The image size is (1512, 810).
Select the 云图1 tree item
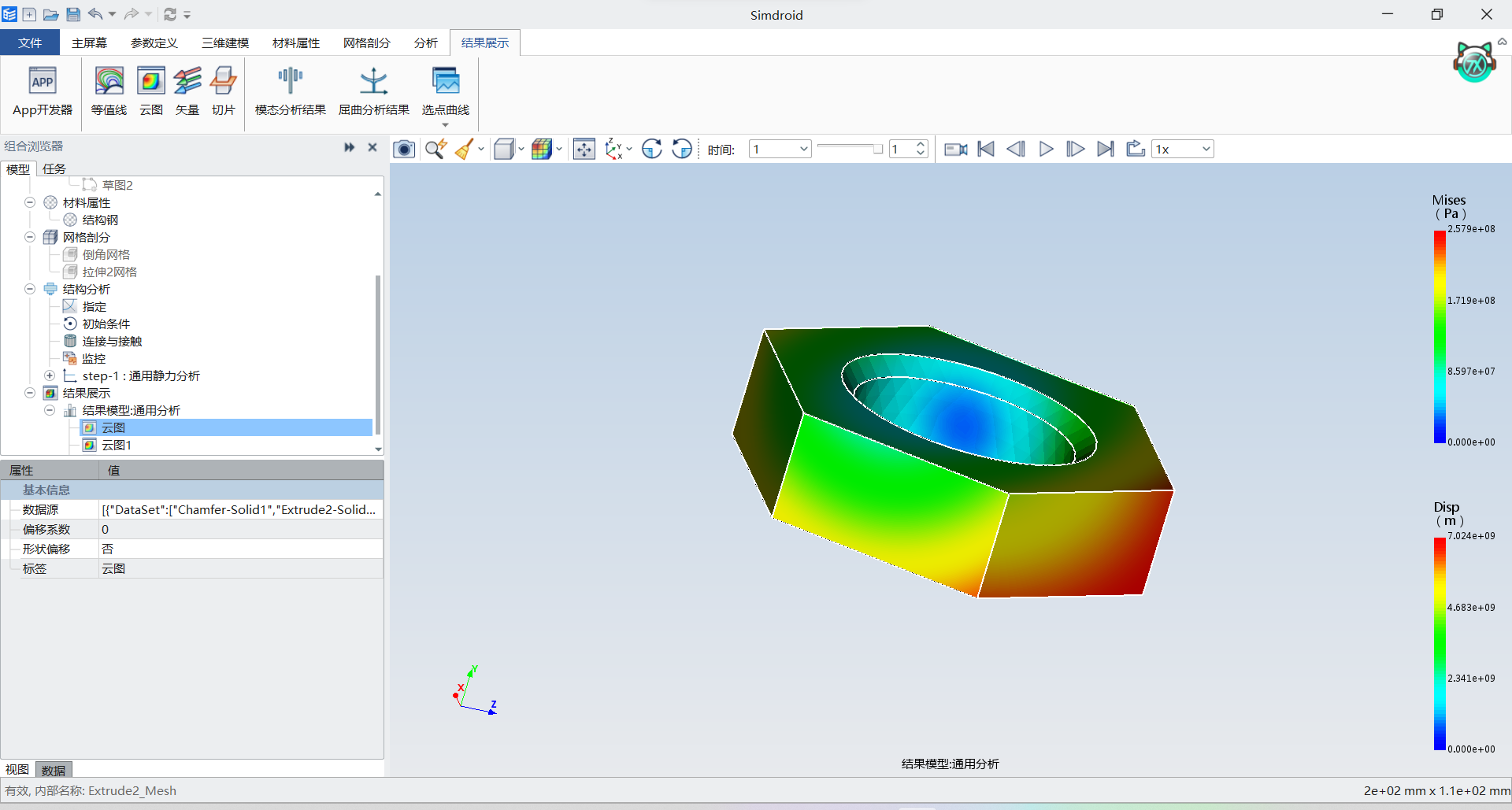click(x=117, y=445)
